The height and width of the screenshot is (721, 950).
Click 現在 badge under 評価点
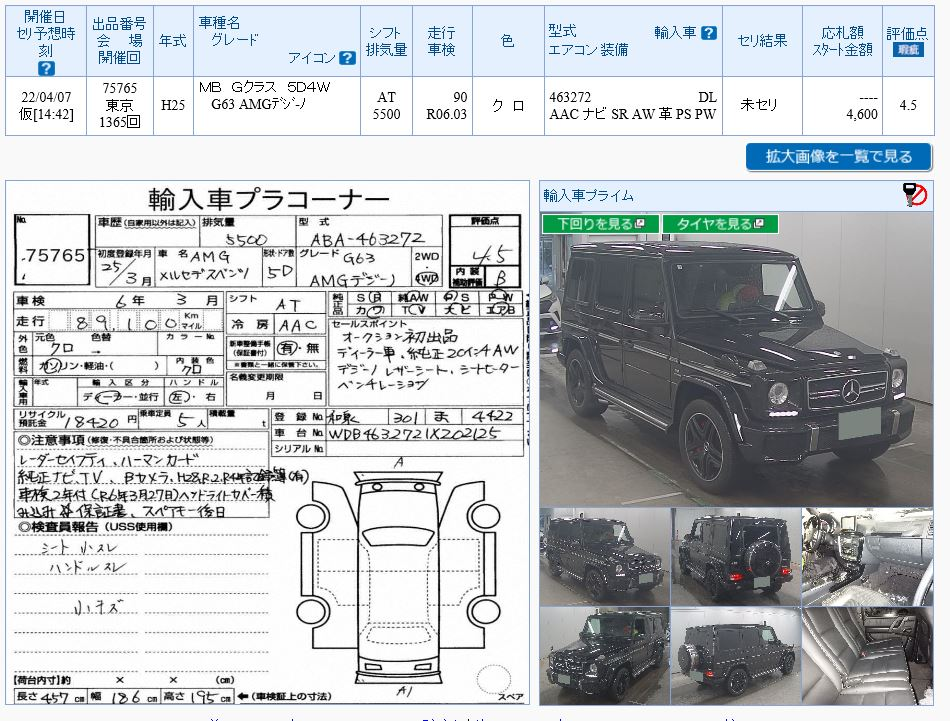(908, 50)
